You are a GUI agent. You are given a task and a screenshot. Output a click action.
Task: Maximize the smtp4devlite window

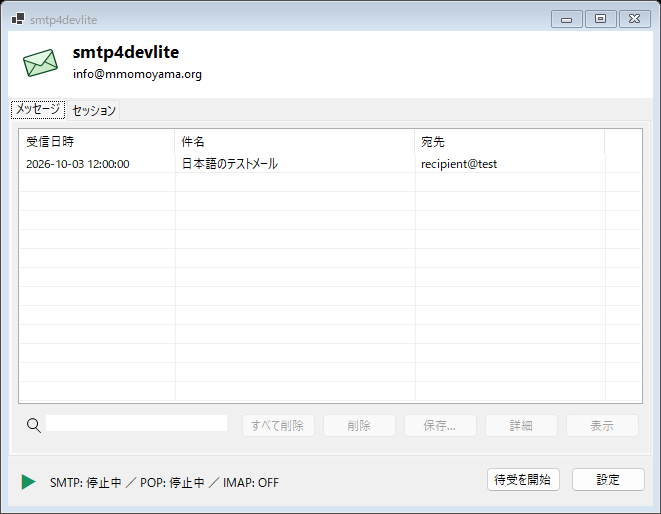(x=600, y=19)
